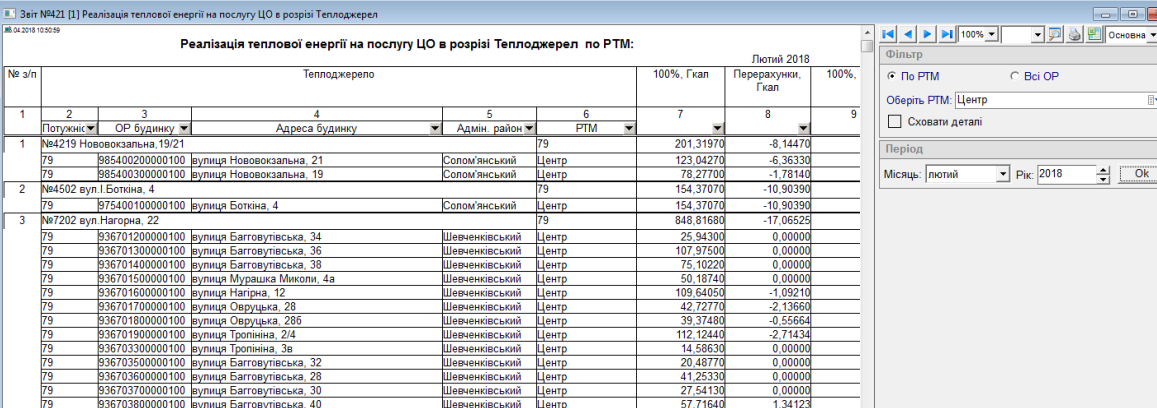1157x408 pixels.
Task: Enable the 'Сховати деталі' checkbox
Action: tap(896, 122)
